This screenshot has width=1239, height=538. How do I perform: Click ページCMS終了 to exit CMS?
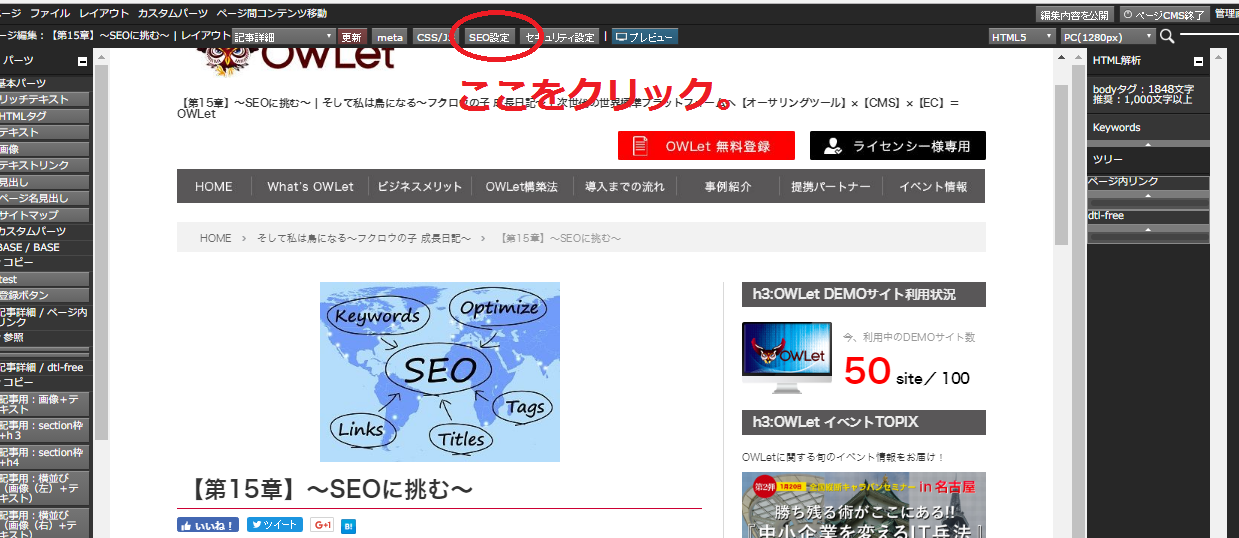(1165, 14)
